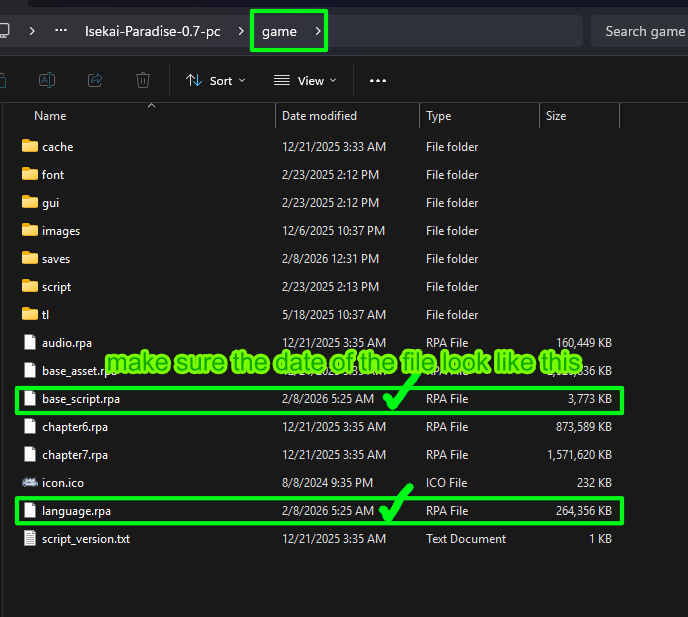Click the breadcrumb ellipsis for hidden folders
Image resolution: width=688 pixels, height=617 pixels.
tap(61, 31)
